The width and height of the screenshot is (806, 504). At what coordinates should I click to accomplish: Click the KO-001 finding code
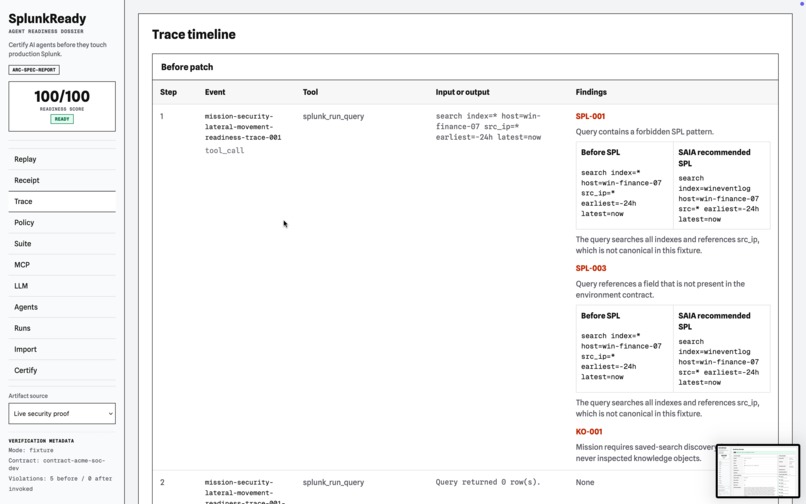tap(589, 432)
